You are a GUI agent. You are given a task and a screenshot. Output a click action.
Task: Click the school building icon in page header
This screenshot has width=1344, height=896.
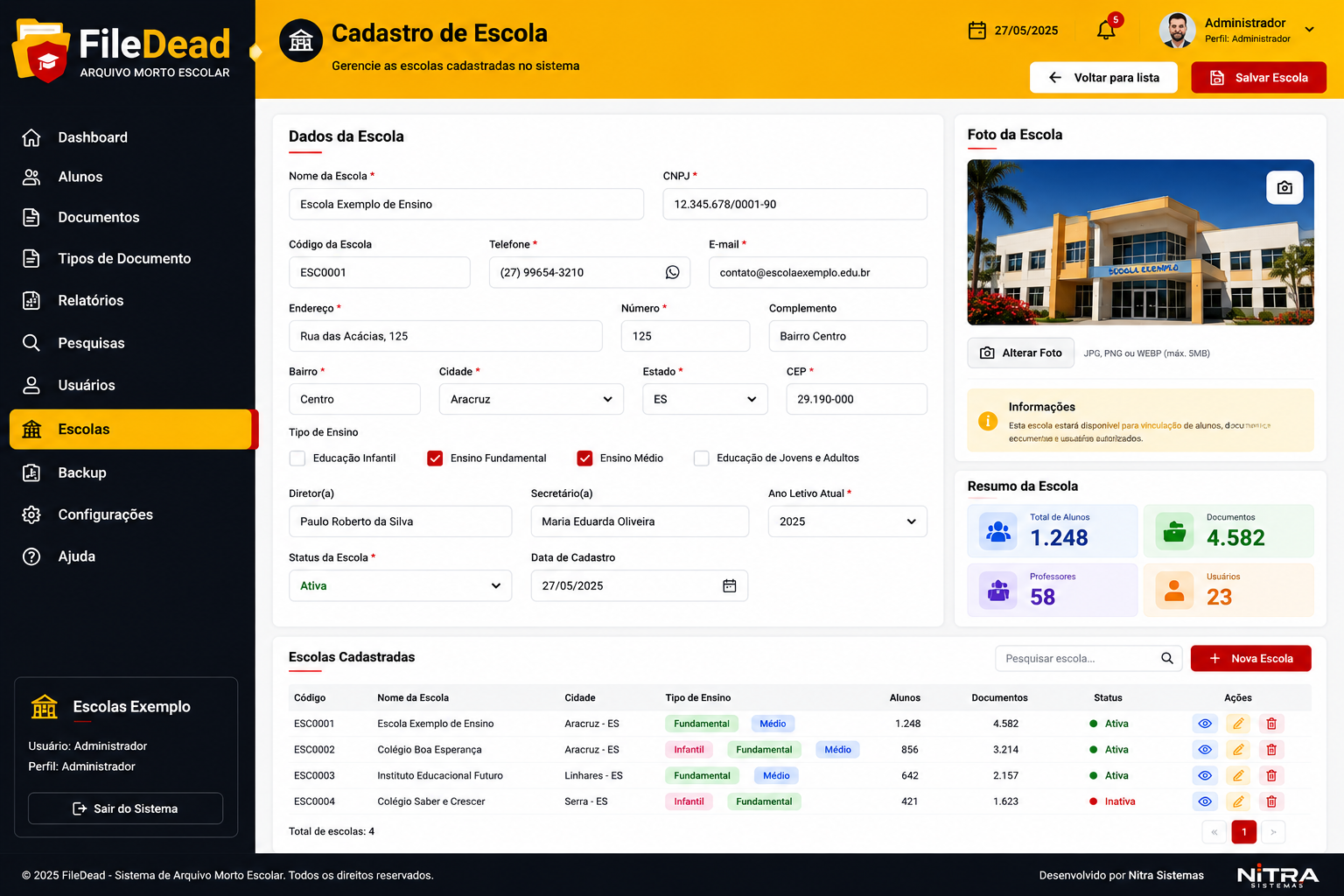coord(301,40)
